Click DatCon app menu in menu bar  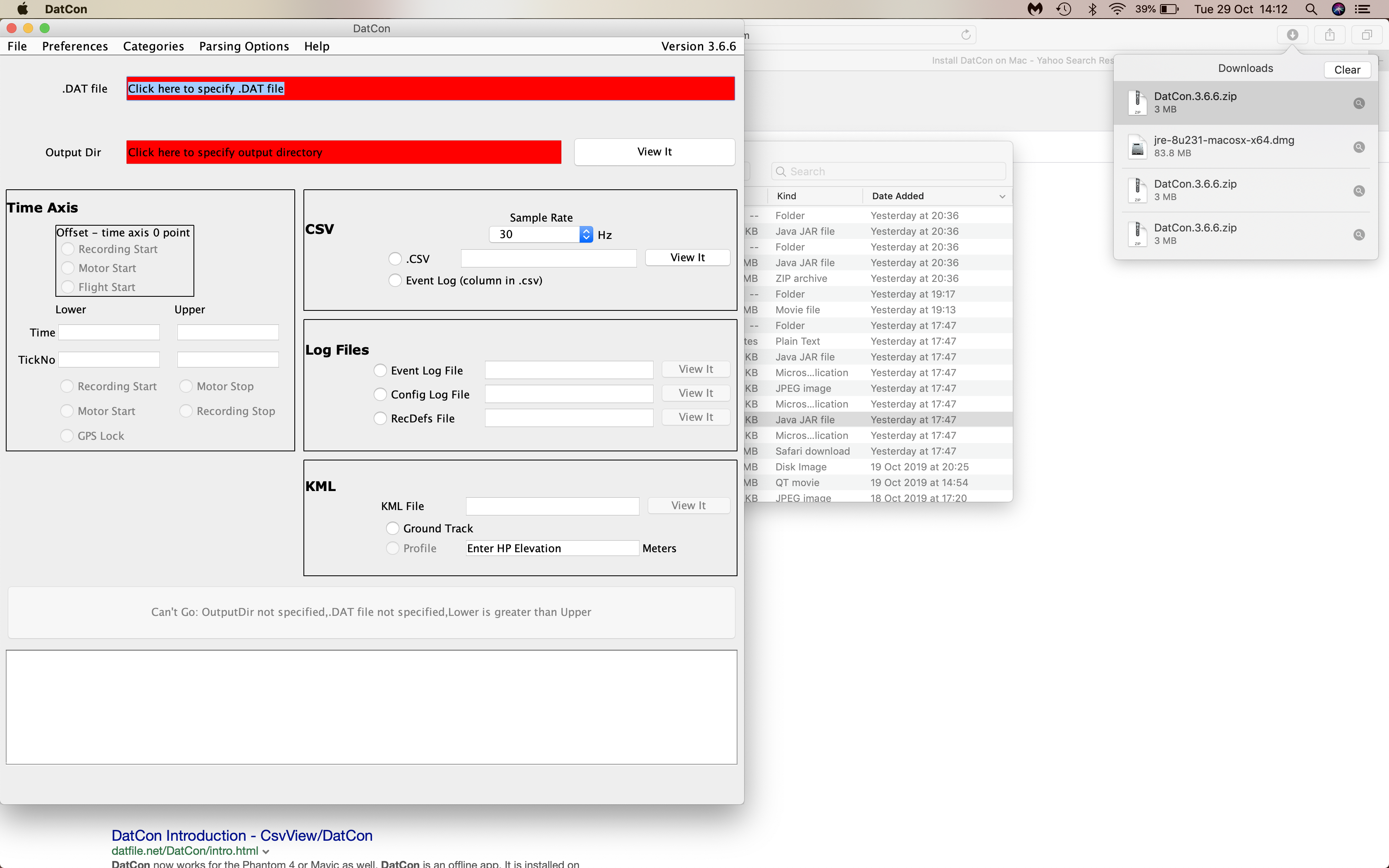[66, 9]
